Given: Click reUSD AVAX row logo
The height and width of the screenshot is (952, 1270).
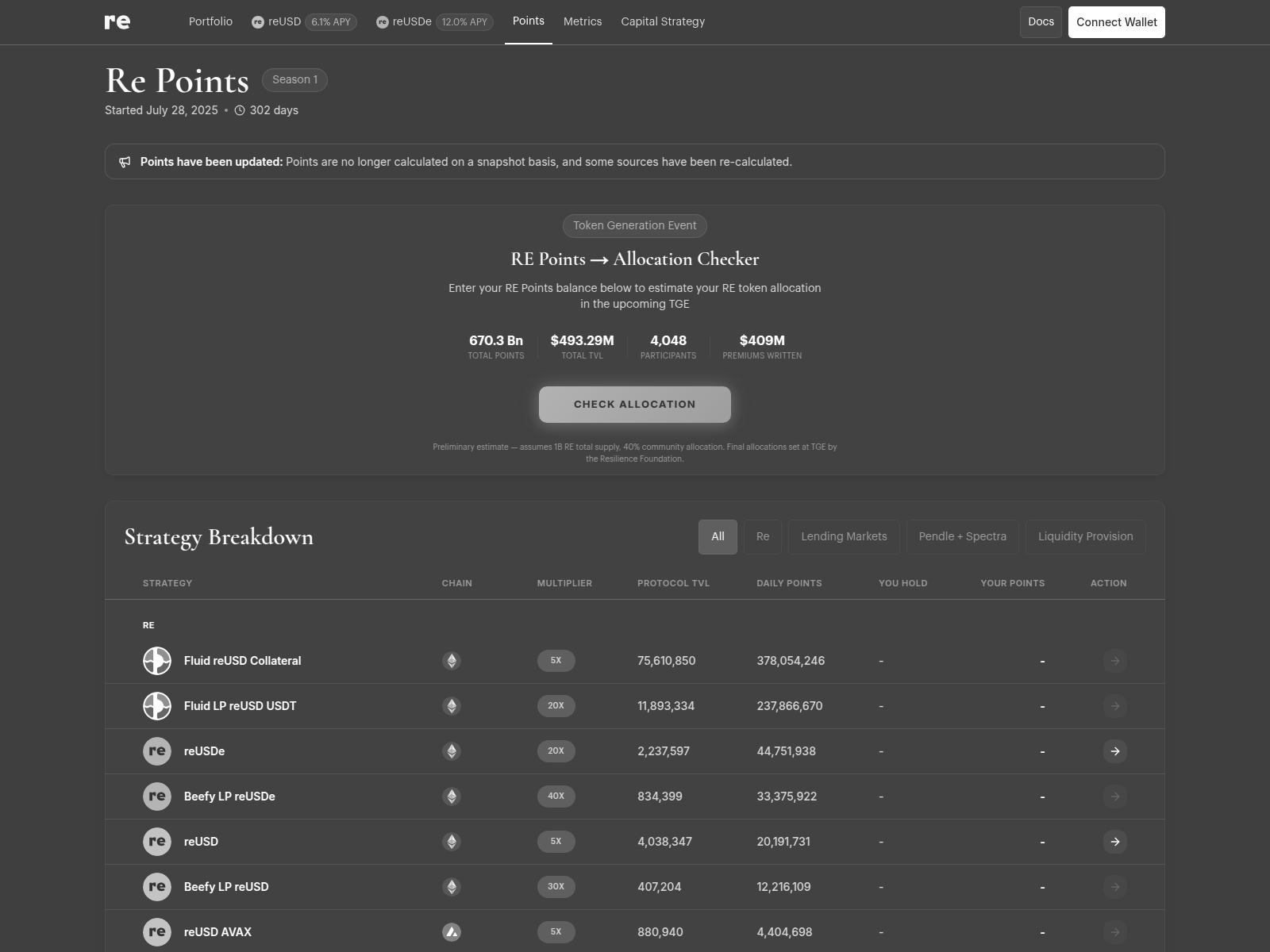Looking at the screenshot, I should pyautogui.click(x=157, y=932).
